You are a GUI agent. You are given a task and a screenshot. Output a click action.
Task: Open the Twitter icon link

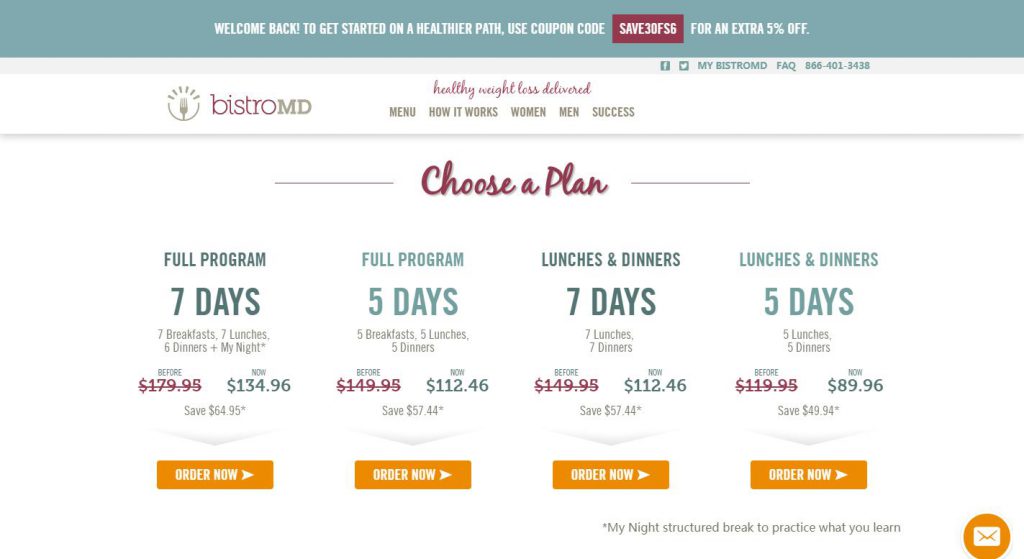(683, 66)
